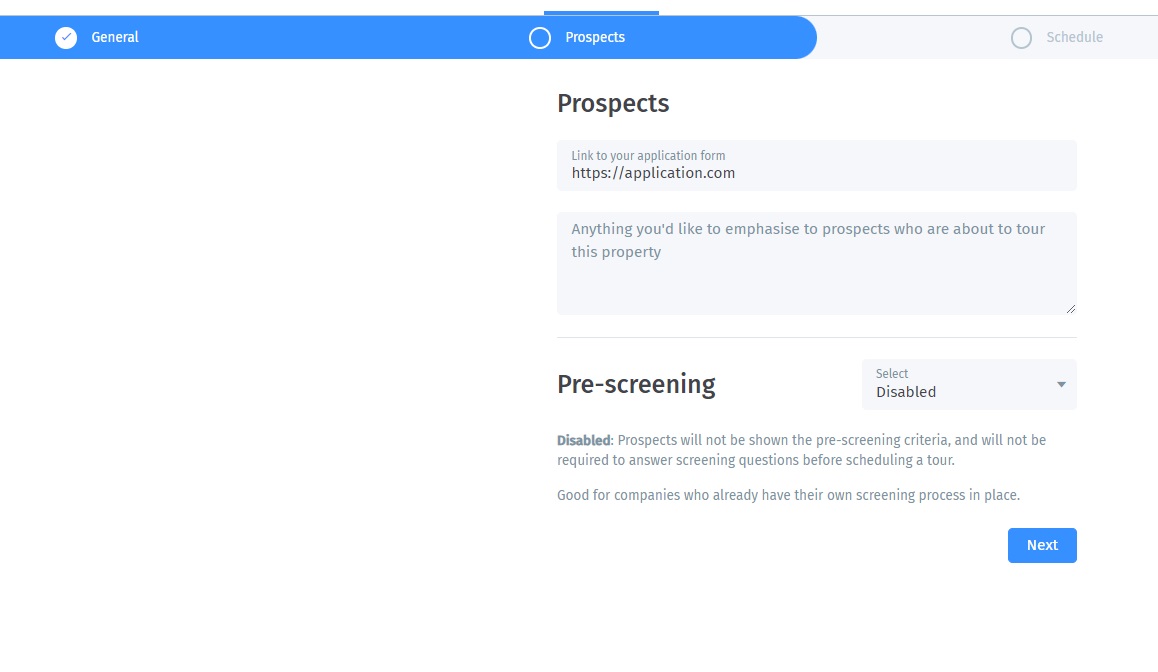Click the Prospects section heading
This screenshot has height=672, width=1158.
click(613, 103)
